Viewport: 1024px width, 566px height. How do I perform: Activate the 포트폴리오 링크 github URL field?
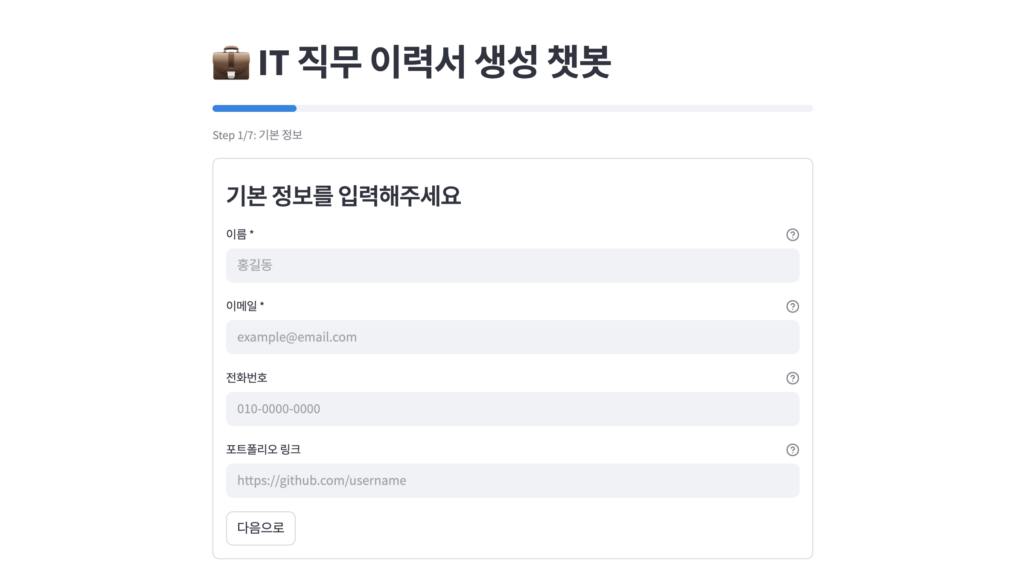point(513,480)
